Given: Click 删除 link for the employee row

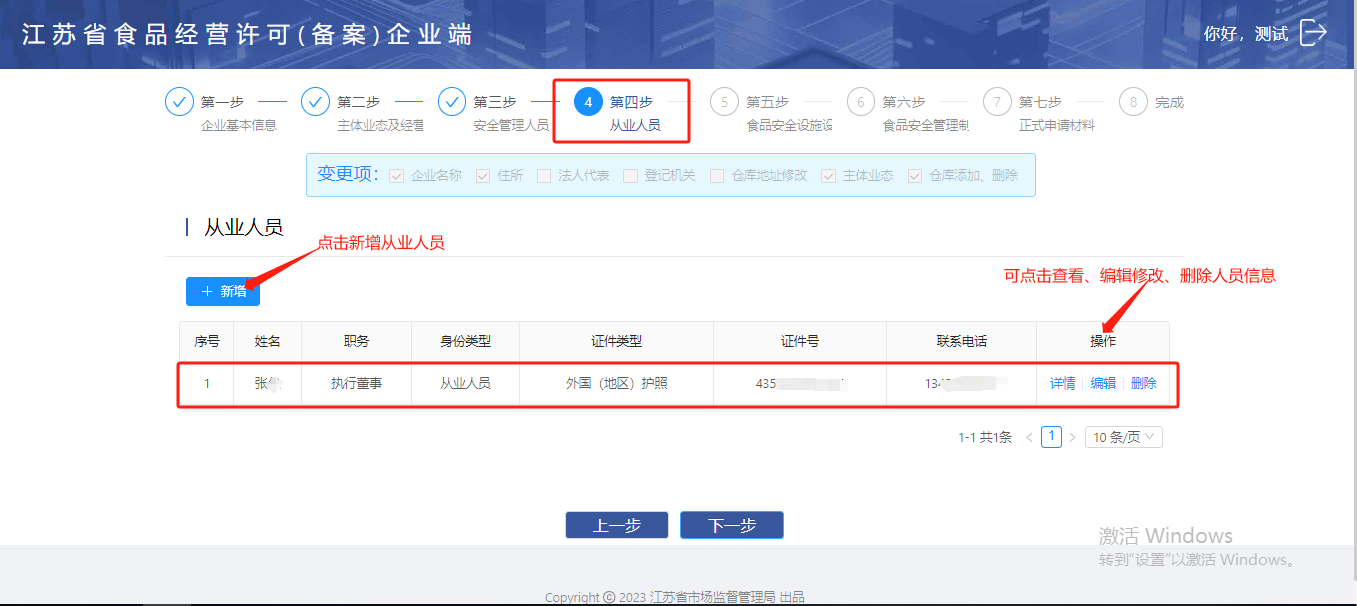Looking at the screenshot, I should [x=1143, y=383].
